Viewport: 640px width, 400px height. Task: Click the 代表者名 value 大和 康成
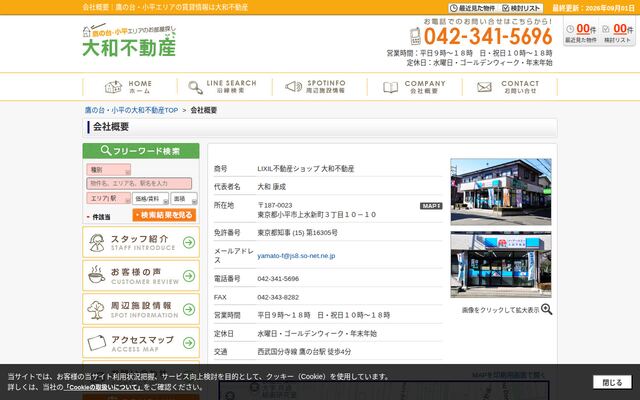tap(271, 187)
